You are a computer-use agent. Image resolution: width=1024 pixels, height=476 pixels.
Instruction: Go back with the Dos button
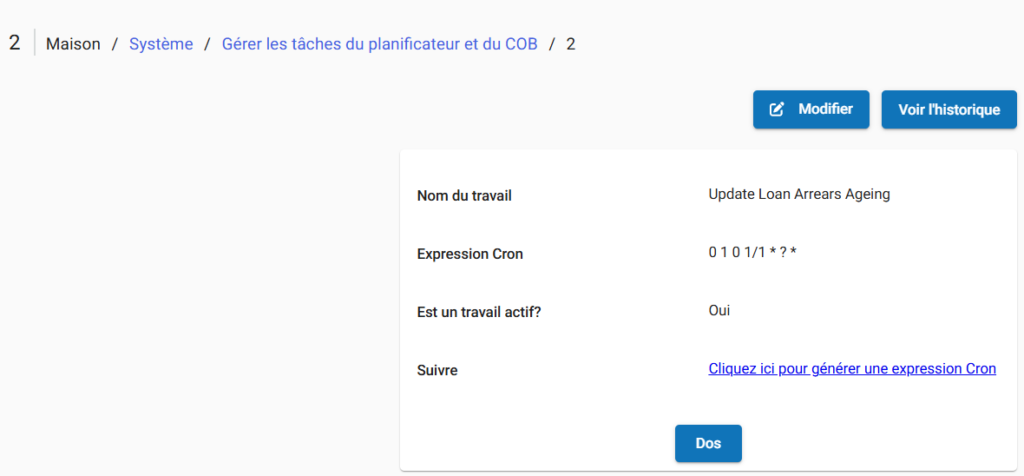tap(708, 444)
